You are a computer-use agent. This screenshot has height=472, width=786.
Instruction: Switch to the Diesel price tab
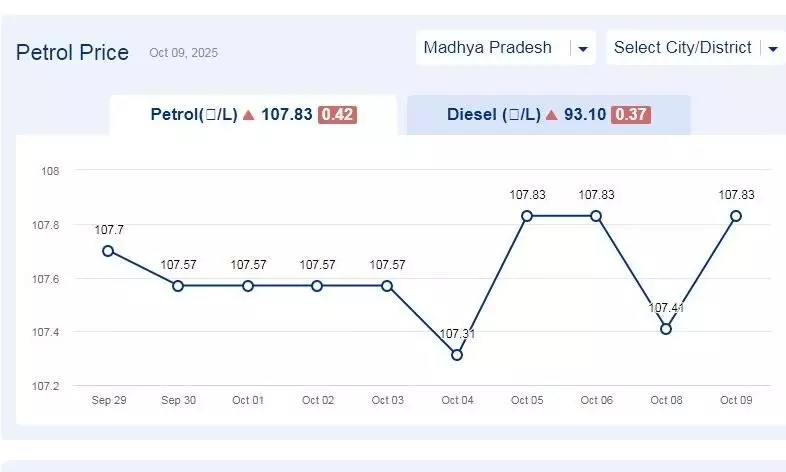click(548, 115)
